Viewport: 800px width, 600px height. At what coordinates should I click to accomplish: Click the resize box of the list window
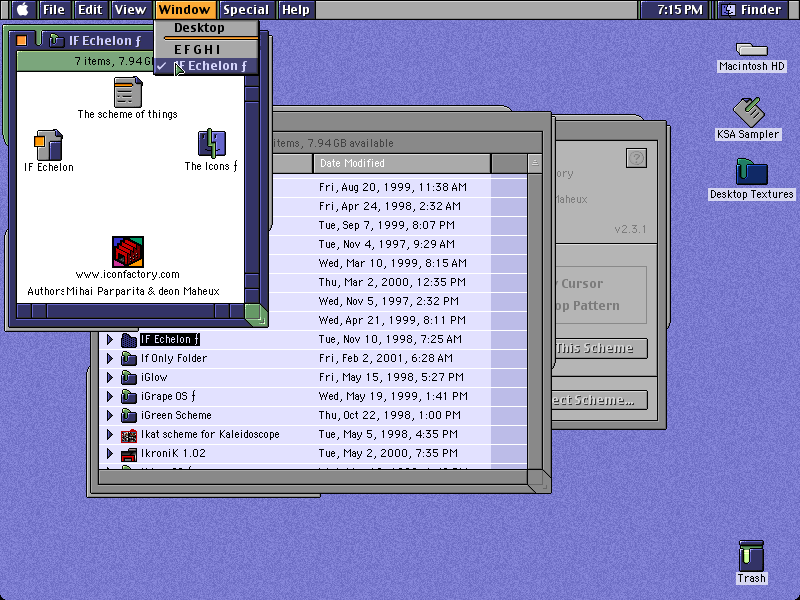(538, 481)
